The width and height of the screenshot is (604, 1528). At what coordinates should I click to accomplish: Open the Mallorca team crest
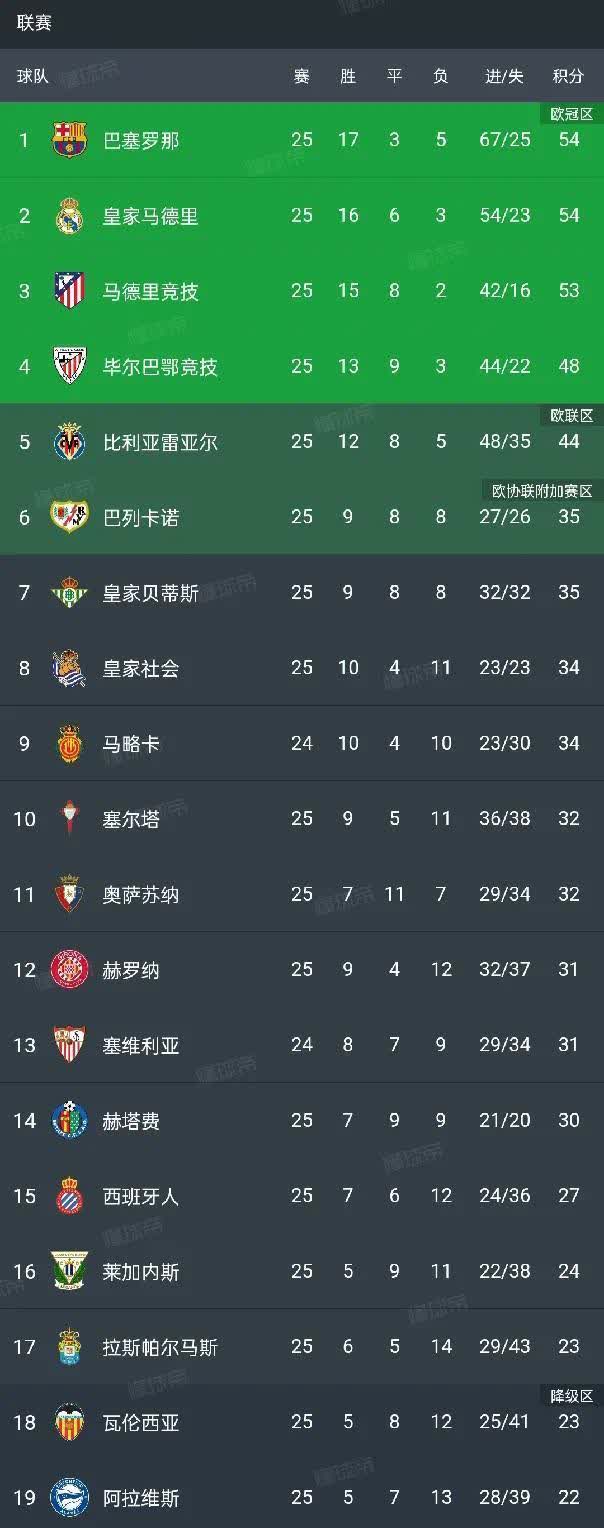pos(70,744)
